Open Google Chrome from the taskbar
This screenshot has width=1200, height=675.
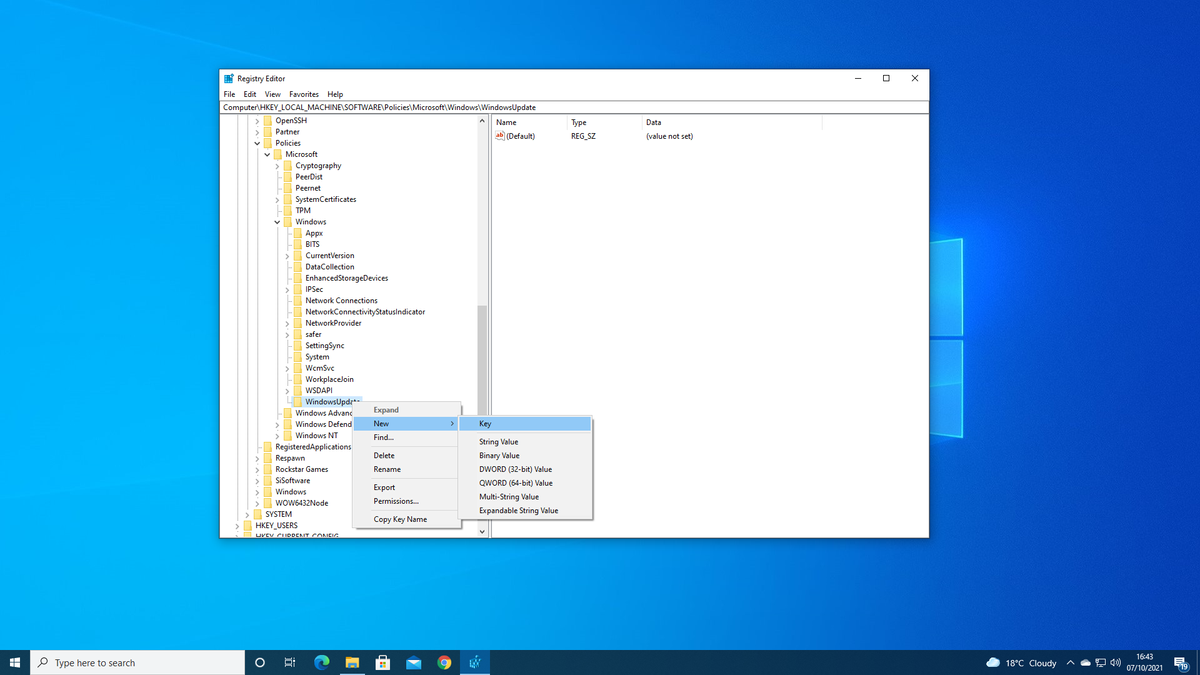pyautogui.click(x=444, y=662)
